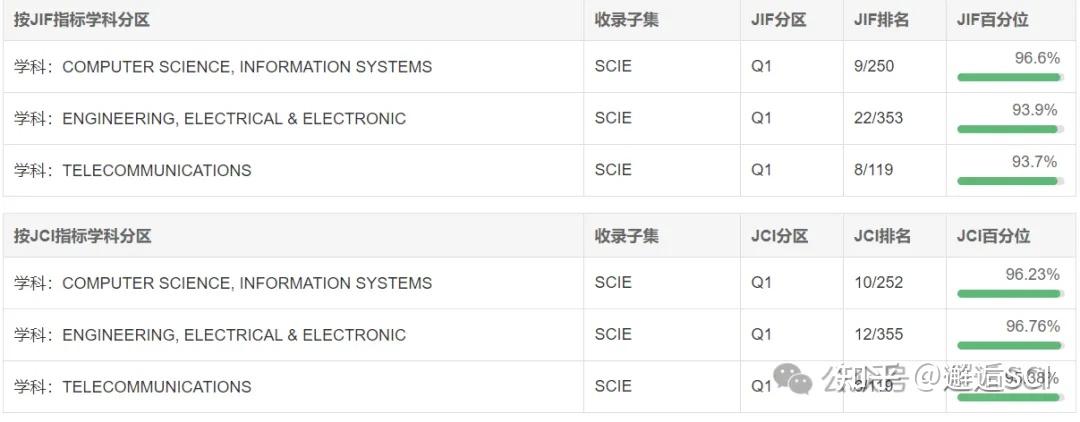Click the 按JIF指标学科分区 column header

tap(81, 20)
